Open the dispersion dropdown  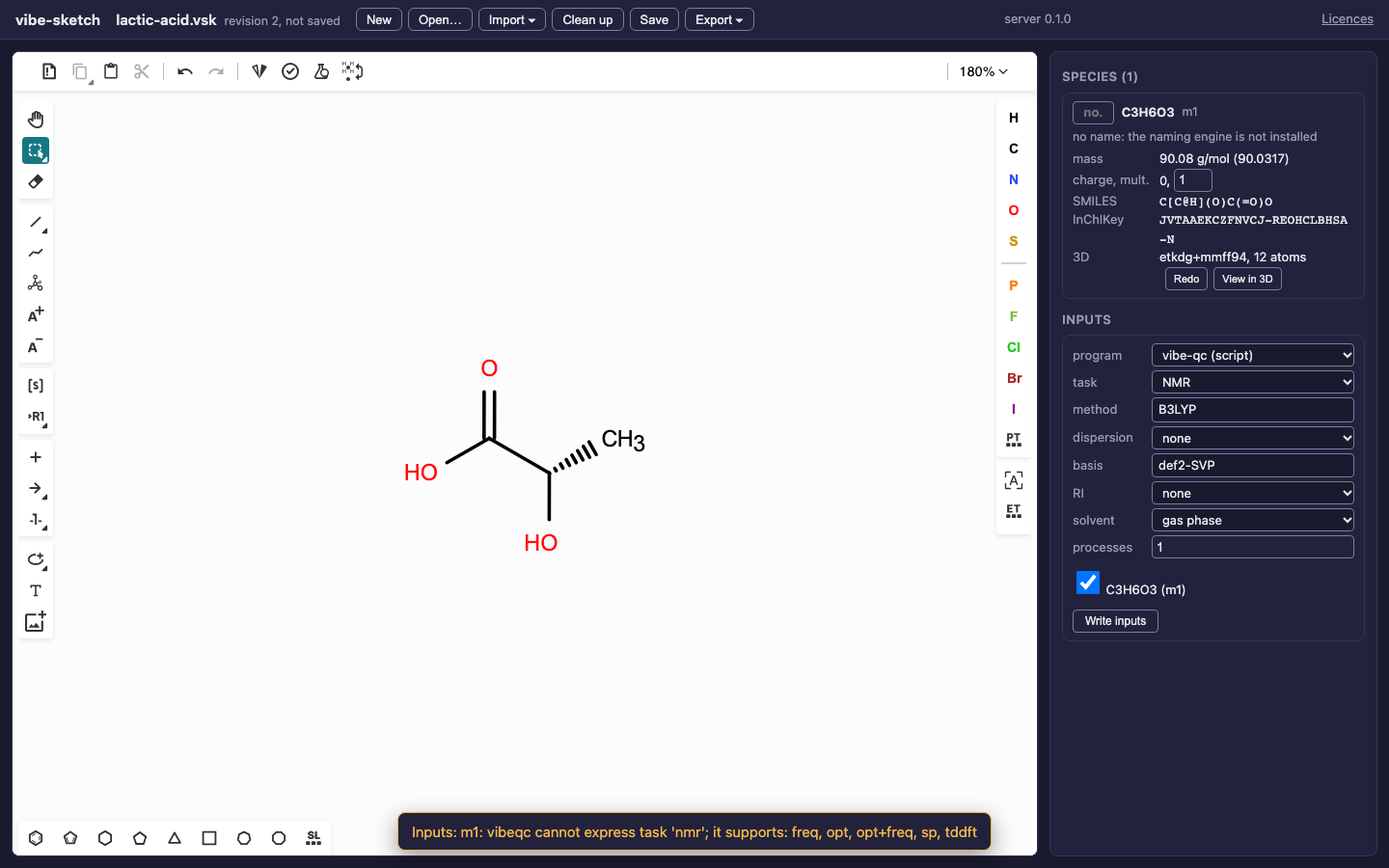coord(1253,438)
